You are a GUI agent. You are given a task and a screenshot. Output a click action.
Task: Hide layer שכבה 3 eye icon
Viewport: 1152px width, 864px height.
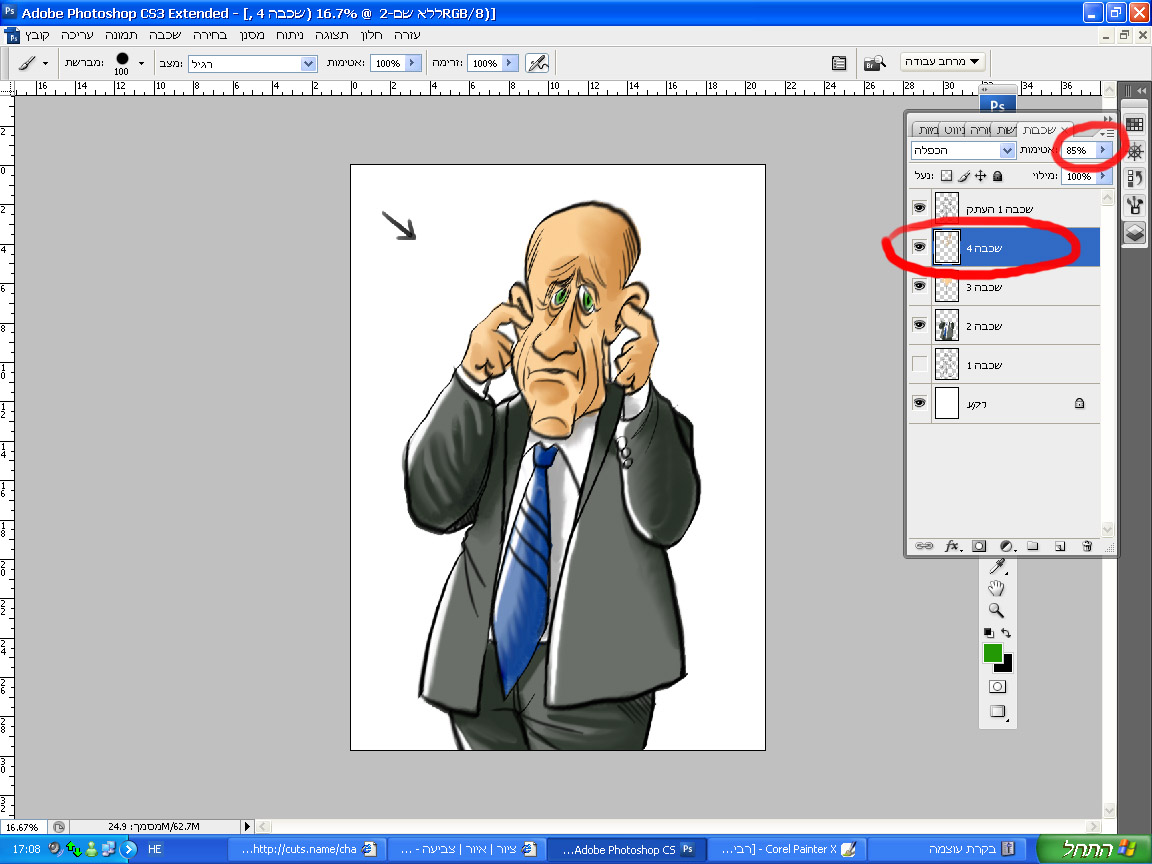coord(919,286)
